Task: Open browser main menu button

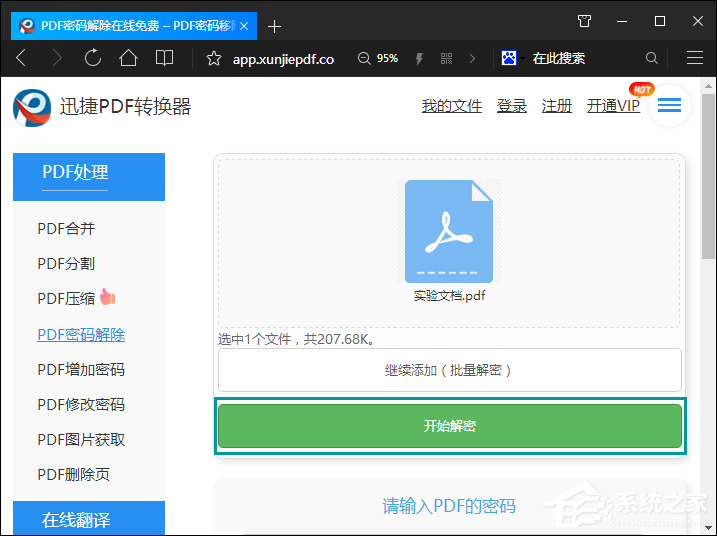Action: pos(695,58)
